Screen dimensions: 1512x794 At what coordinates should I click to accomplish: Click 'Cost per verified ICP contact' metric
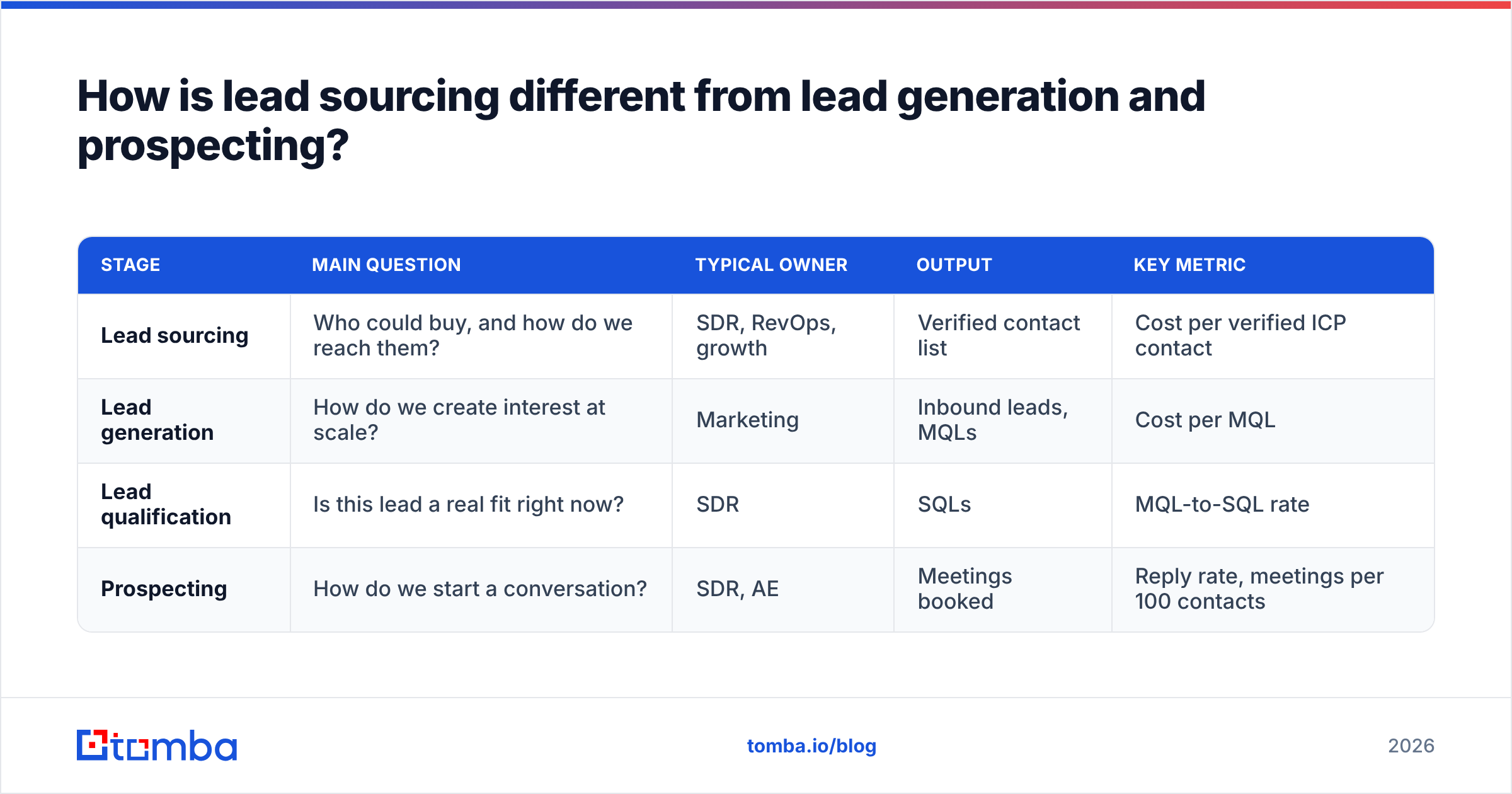pyautogui.click(x=1240, y=336)
